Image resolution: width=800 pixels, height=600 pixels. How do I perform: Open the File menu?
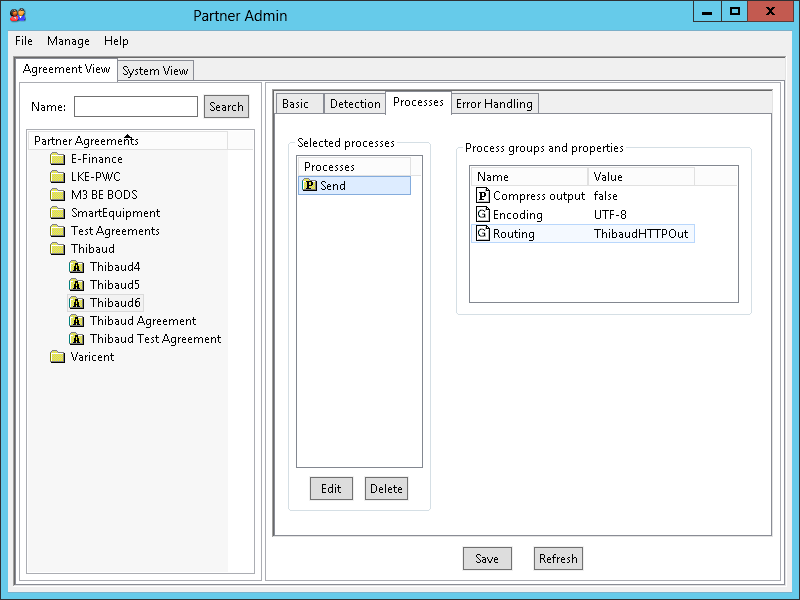tap(24, 41)
